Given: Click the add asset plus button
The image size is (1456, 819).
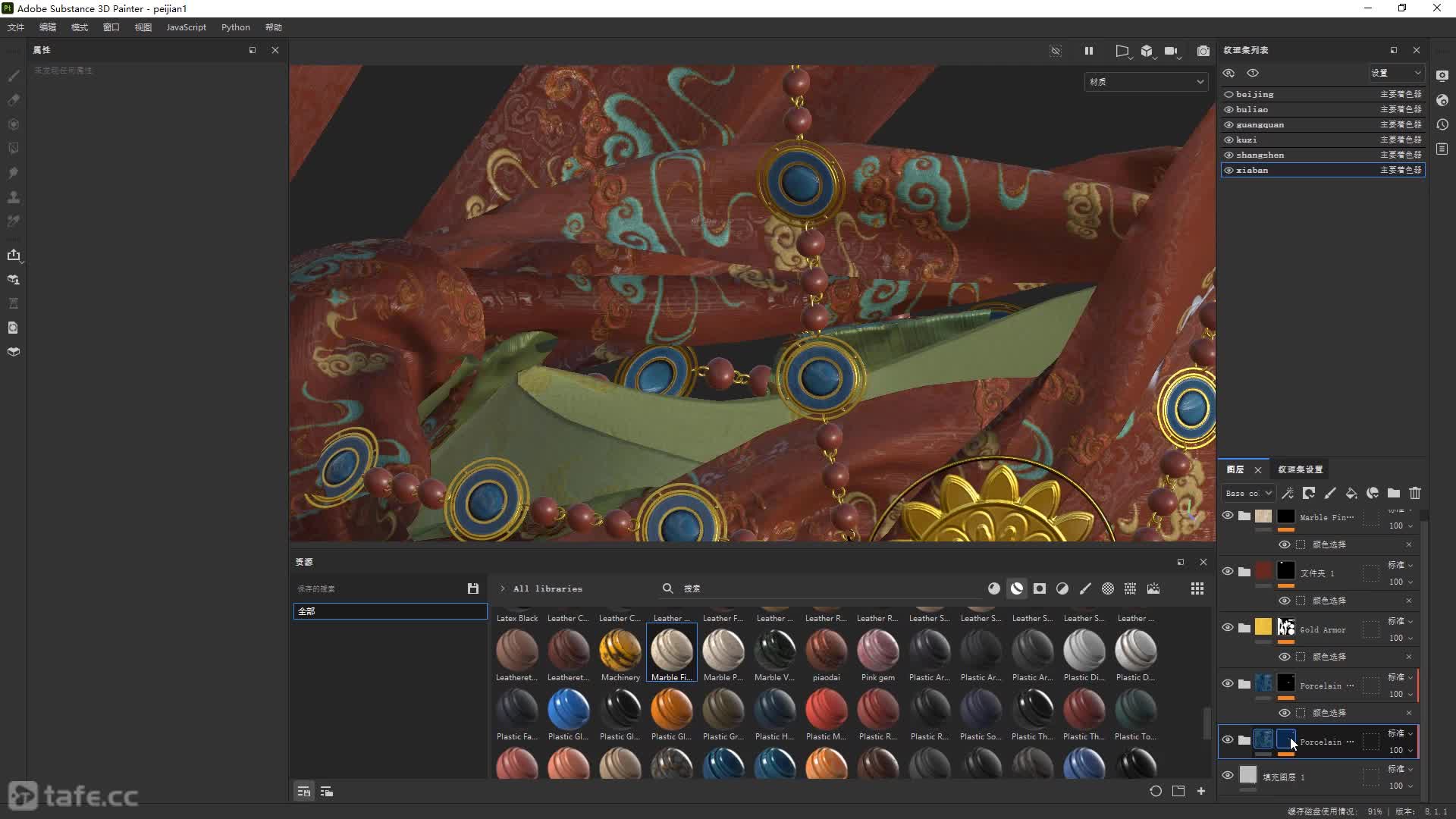Looking at the screenshot, I should click(1201, 791).
